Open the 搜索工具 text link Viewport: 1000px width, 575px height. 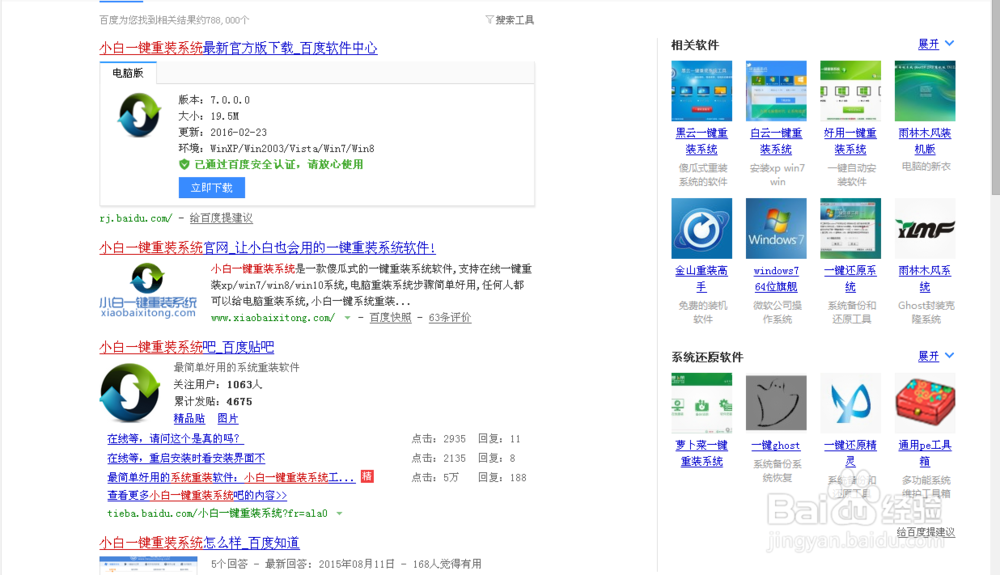tap(515, 20)
